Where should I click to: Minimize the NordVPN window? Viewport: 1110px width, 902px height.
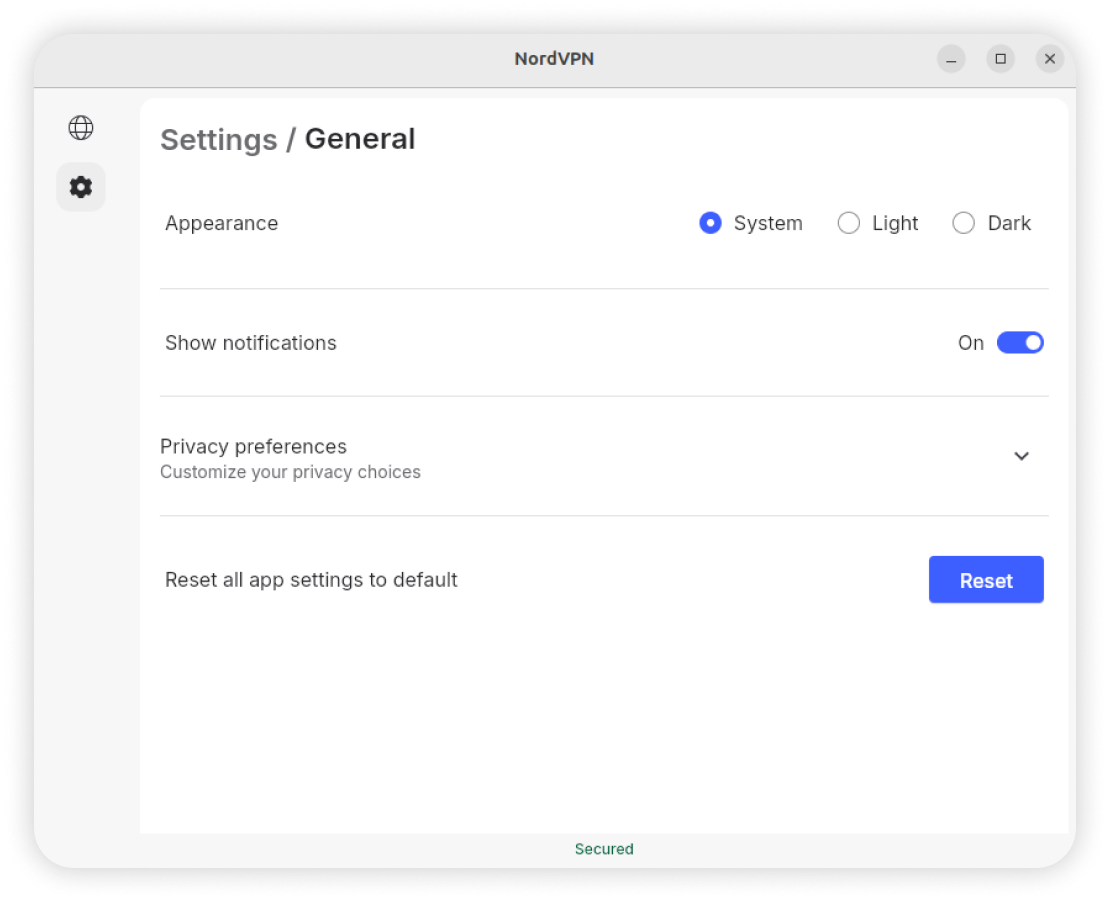951,59
